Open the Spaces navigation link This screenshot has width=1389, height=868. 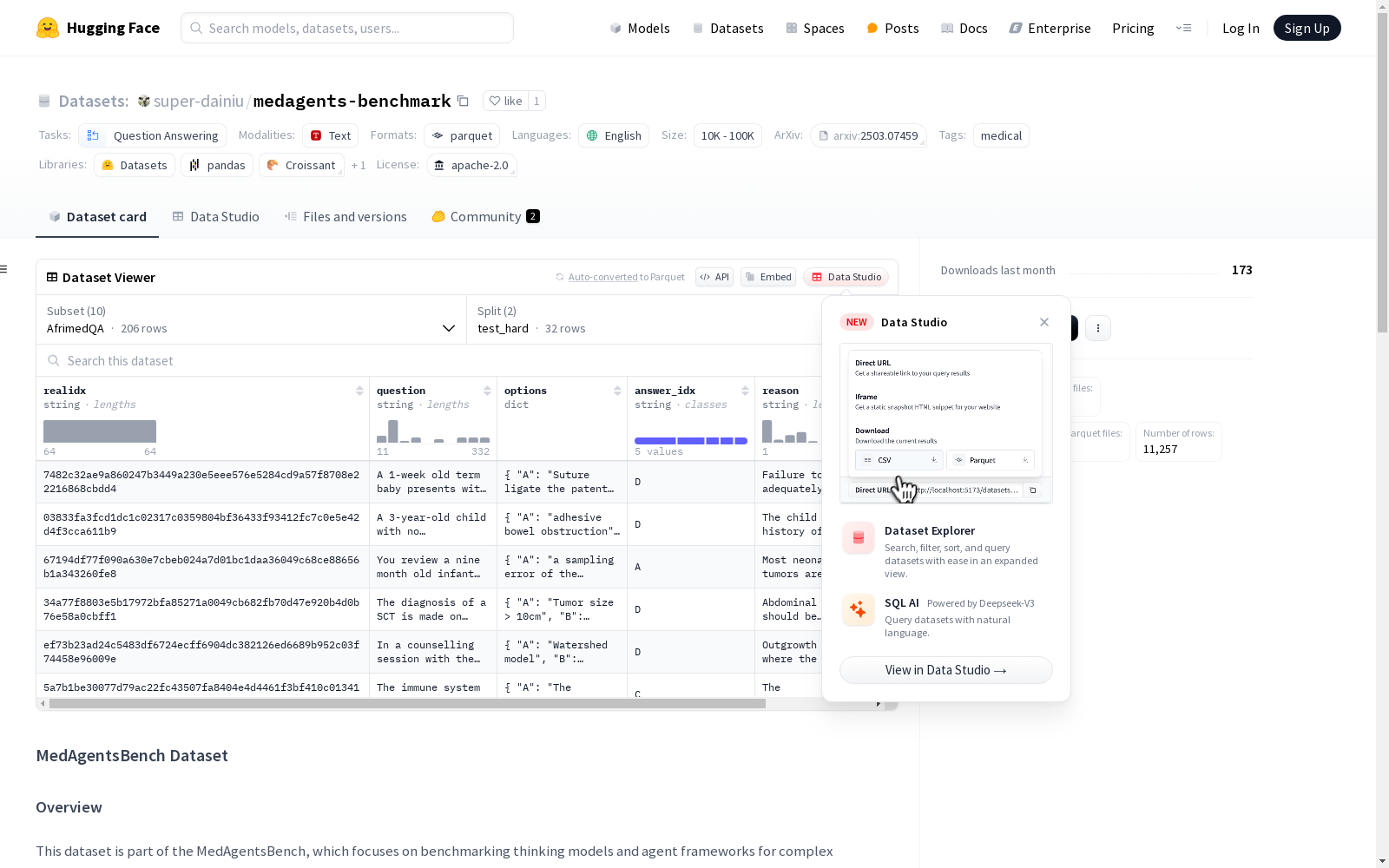(814, 28)
